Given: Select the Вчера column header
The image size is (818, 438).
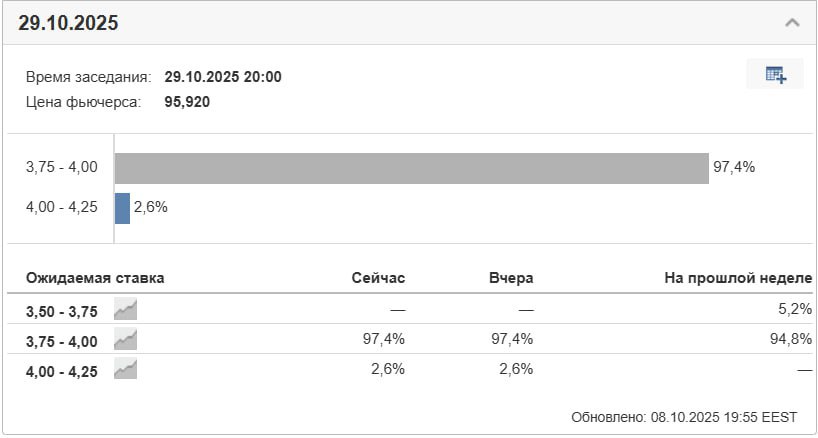Looking at the screenshot, I should [x=511, y=278].
